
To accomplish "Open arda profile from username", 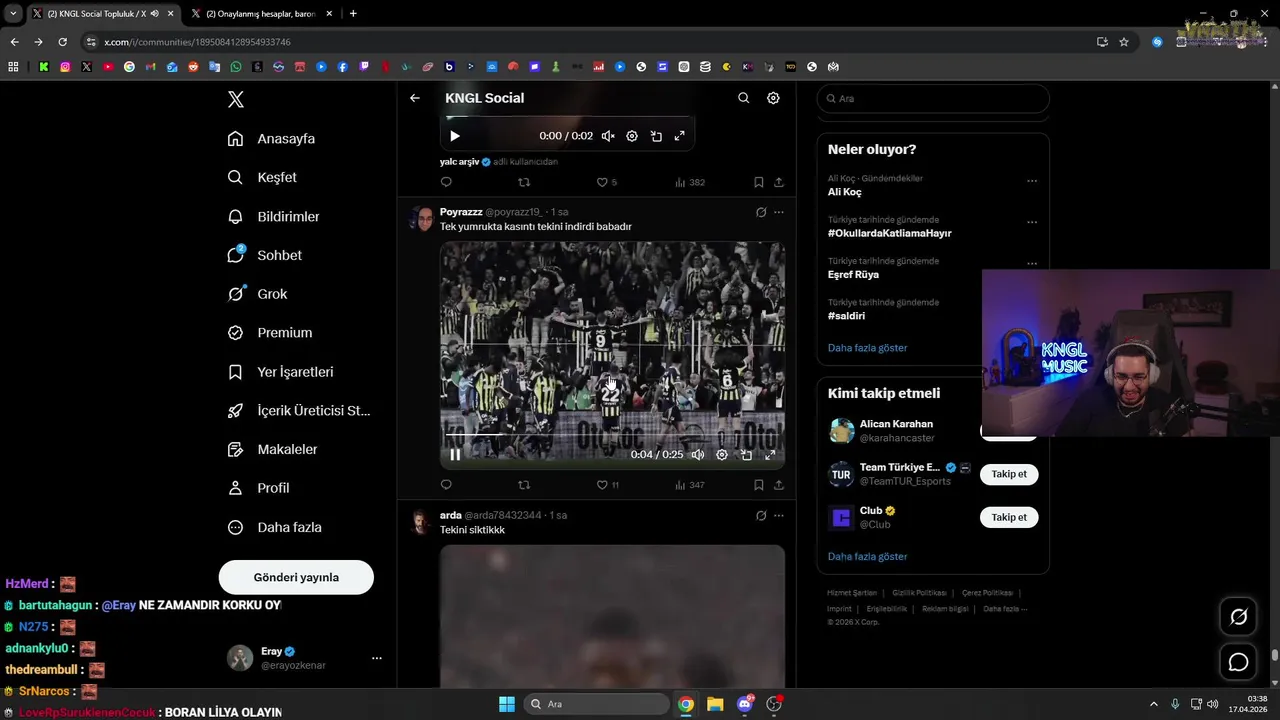I will [x=451, y=515].
